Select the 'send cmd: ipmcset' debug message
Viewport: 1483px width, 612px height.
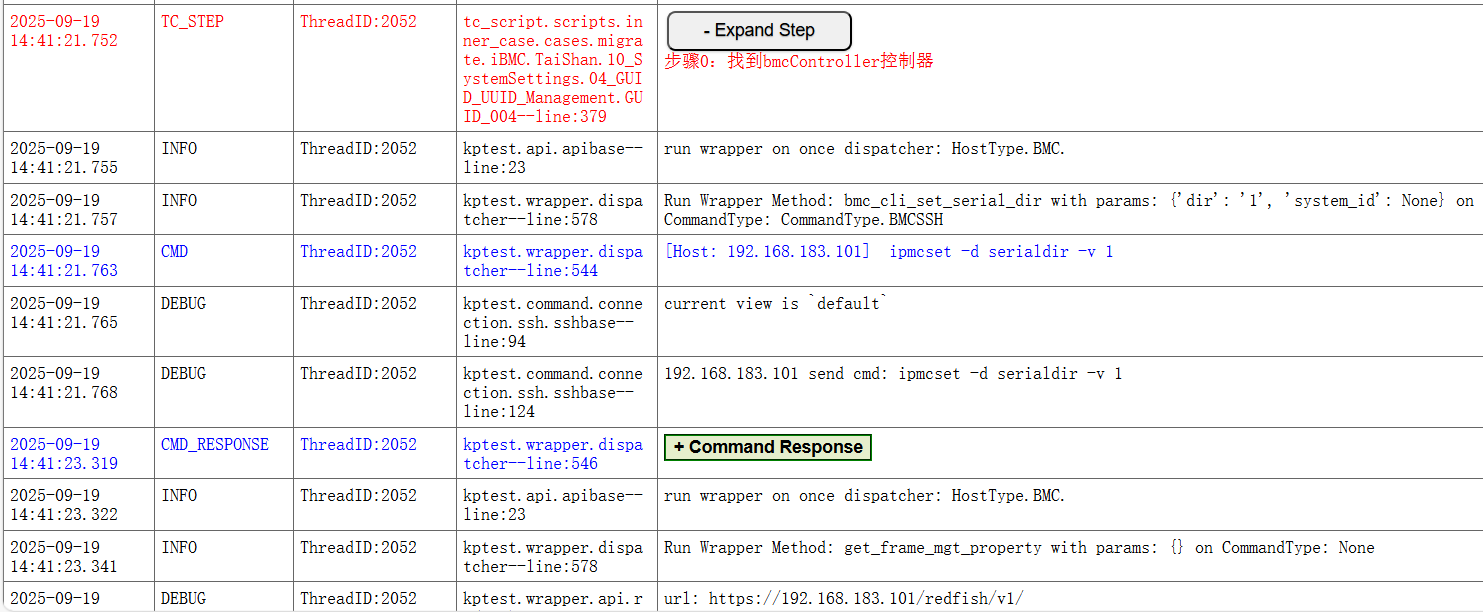[892, 374]
